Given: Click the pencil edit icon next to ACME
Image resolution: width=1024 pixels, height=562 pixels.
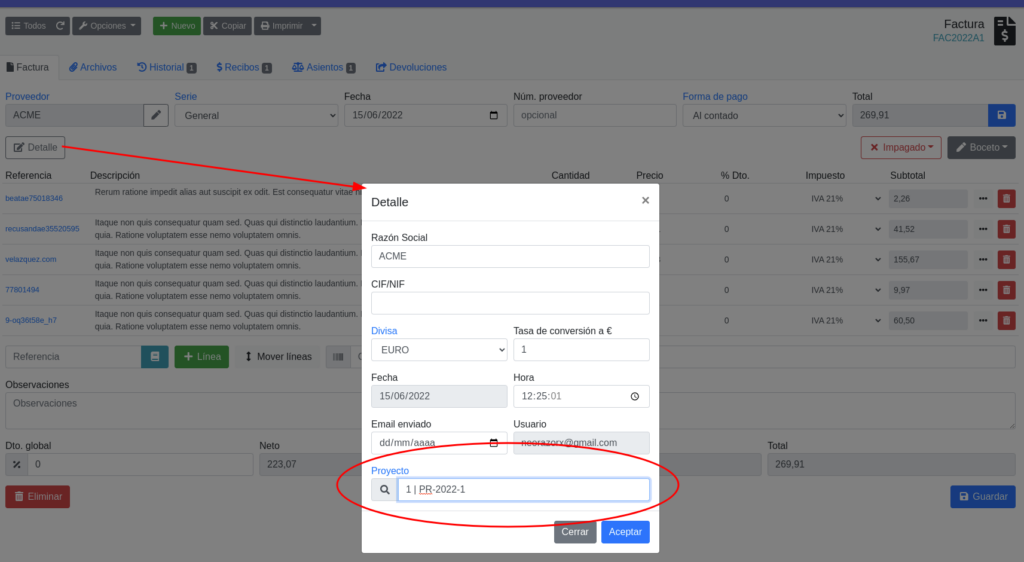Looking at the screenshot, I should pos(155,115).
